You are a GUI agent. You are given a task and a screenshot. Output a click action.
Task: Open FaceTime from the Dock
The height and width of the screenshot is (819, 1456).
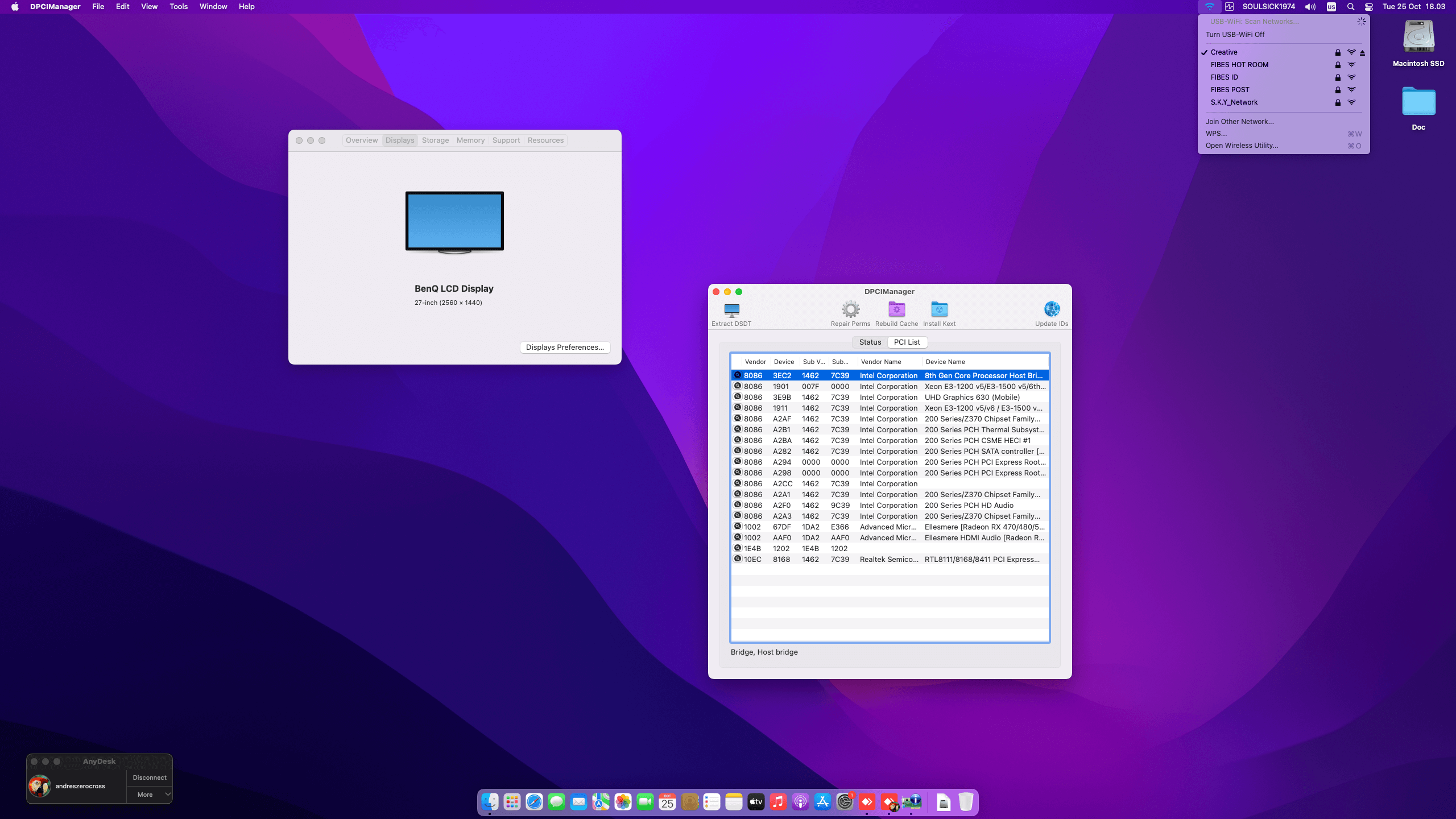click(645, 802)
